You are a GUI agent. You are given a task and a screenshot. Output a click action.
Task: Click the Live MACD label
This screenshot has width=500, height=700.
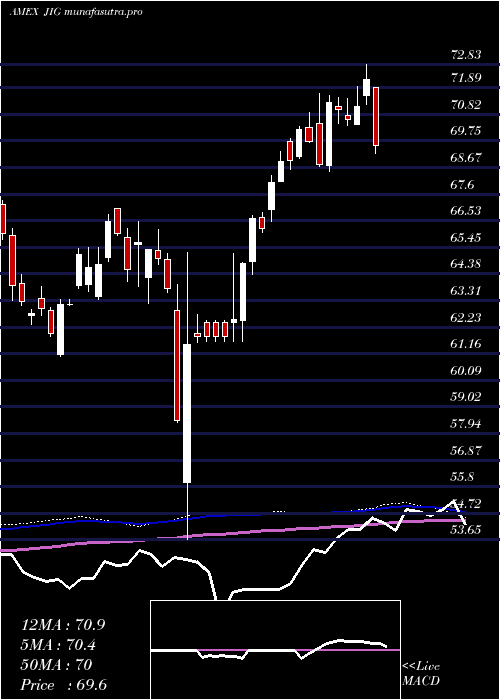(x=421, y=674)
